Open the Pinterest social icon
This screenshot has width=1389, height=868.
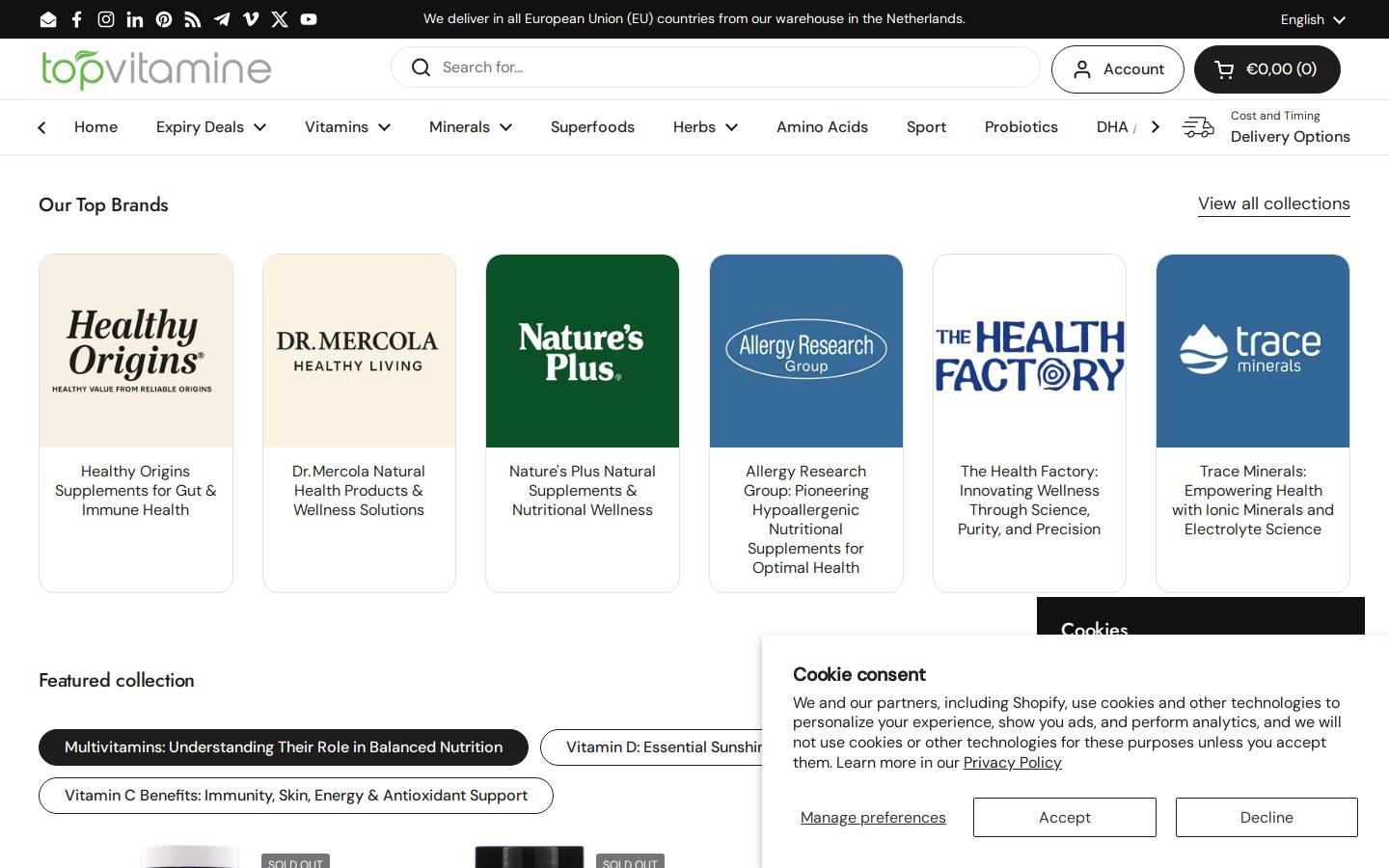tap(164, 19)
